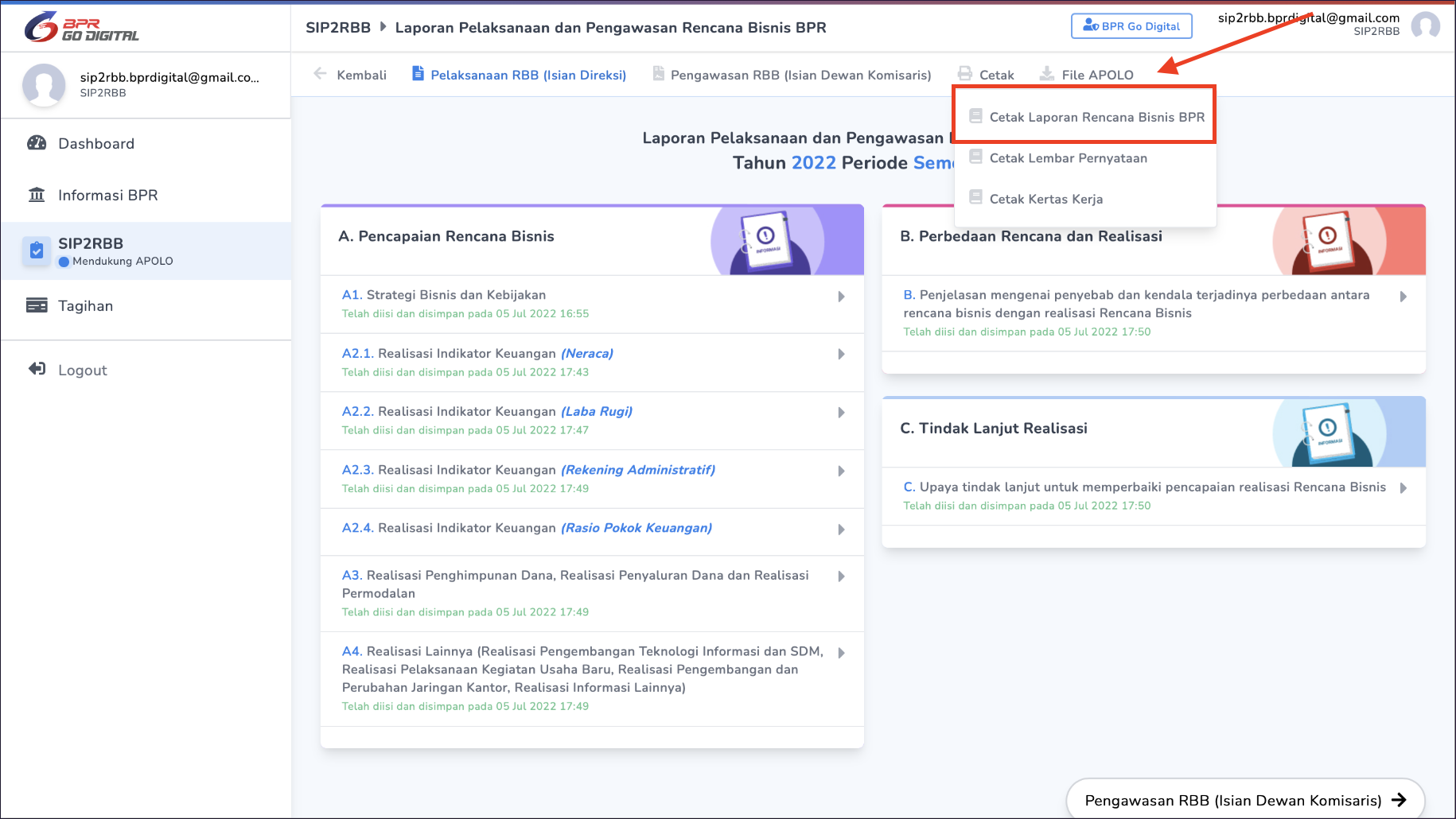This screenshot has height=819, width=1456.
Task: Switch to Pelaksanaan RBB (Isian Direksi) tab
Action: click(x=519, y=75)
